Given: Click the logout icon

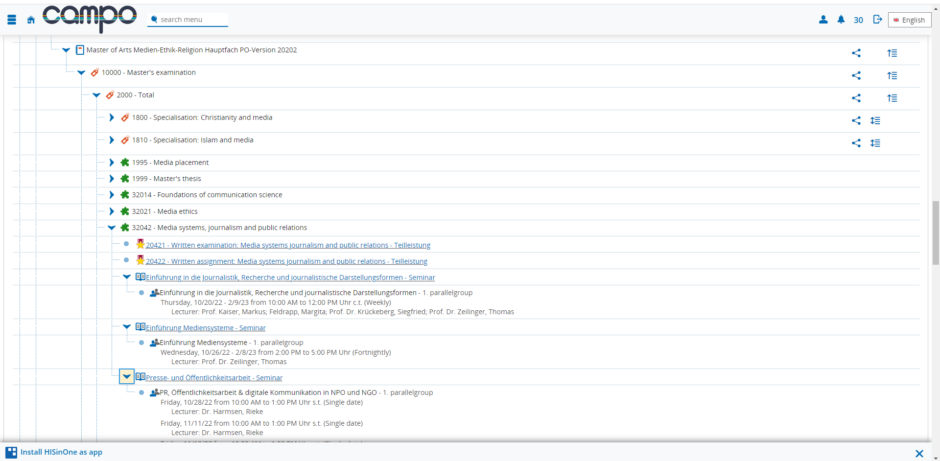Looking at the screenshot, I should click(877, 20).
